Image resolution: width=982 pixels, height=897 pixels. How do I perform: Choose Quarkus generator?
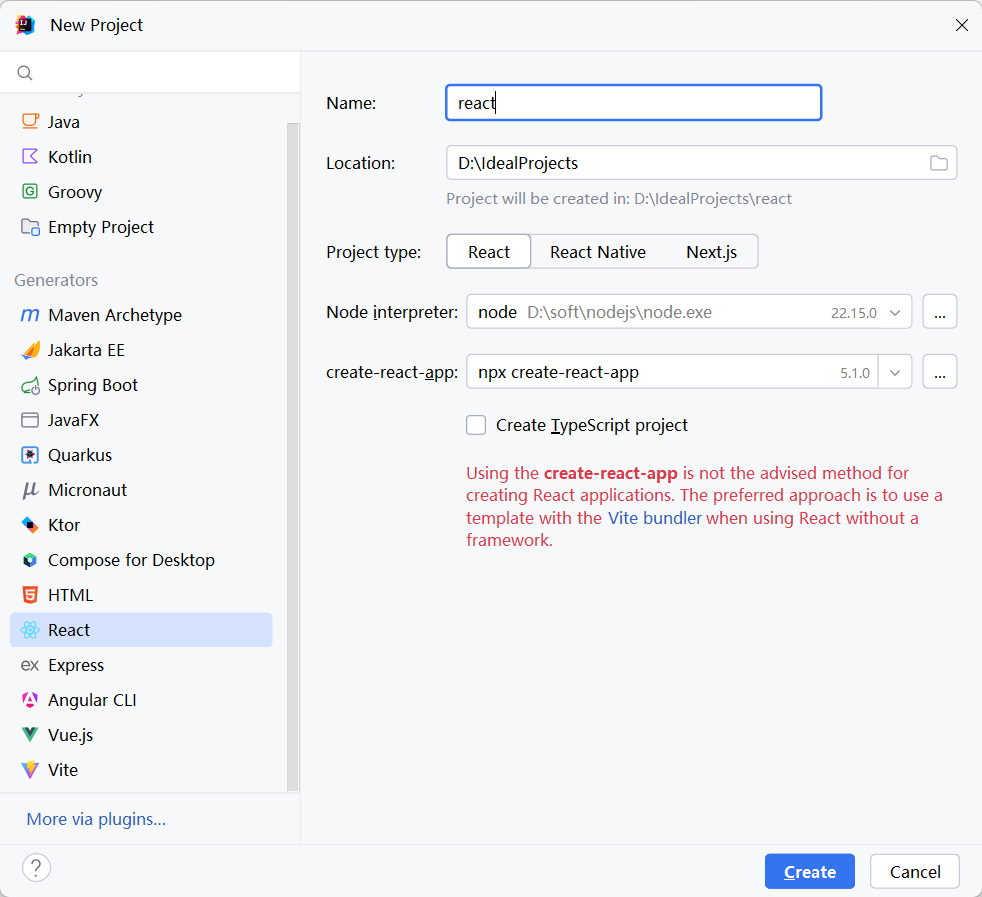142,455
